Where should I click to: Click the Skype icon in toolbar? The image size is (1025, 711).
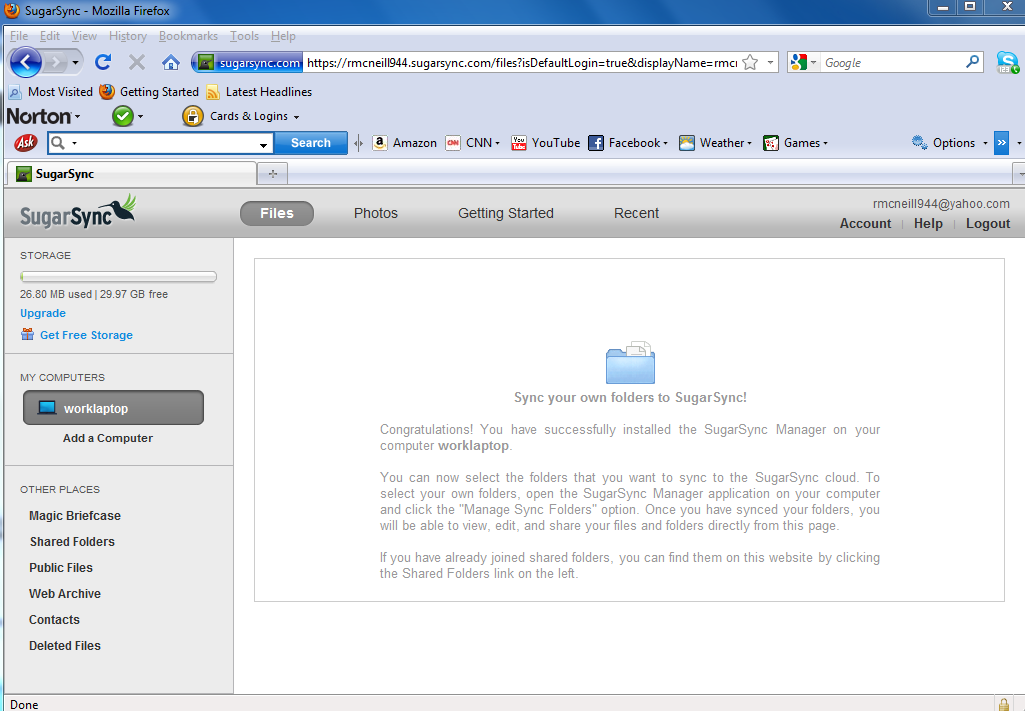(x=1007, y=62)
